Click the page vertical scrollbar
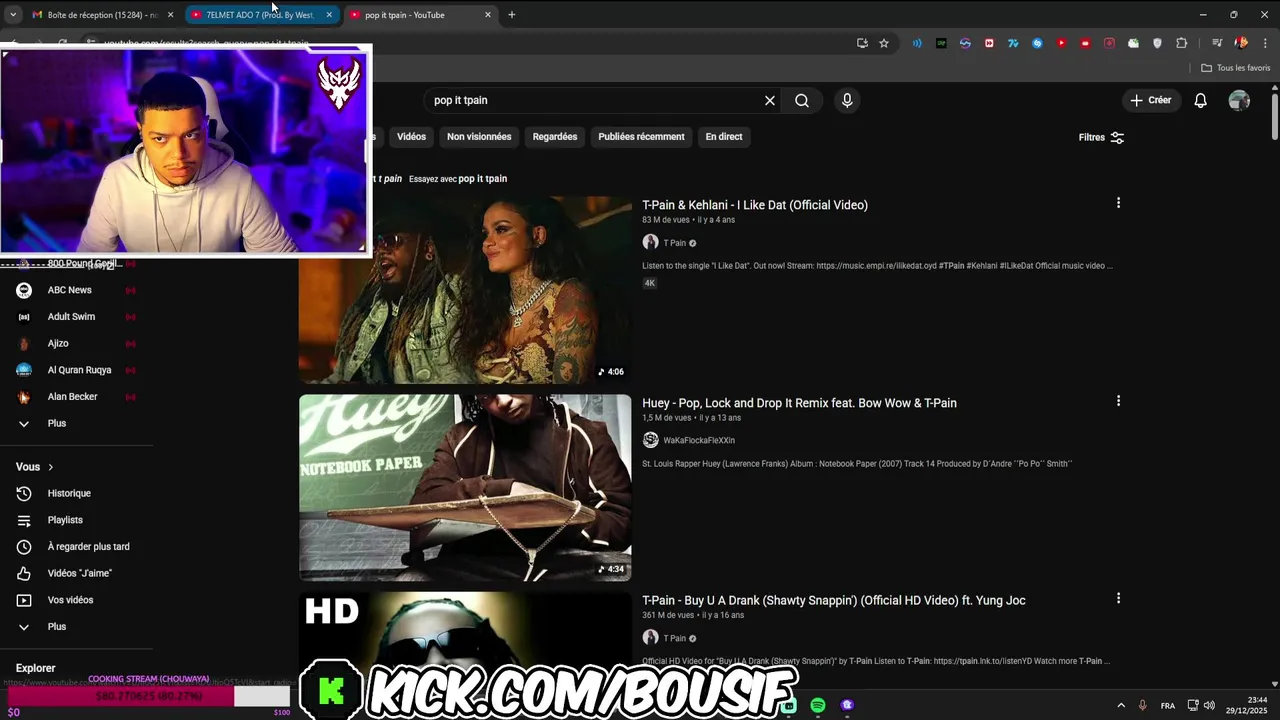The height and width of the screenshot is (720, 1280). click(1274, 118)
